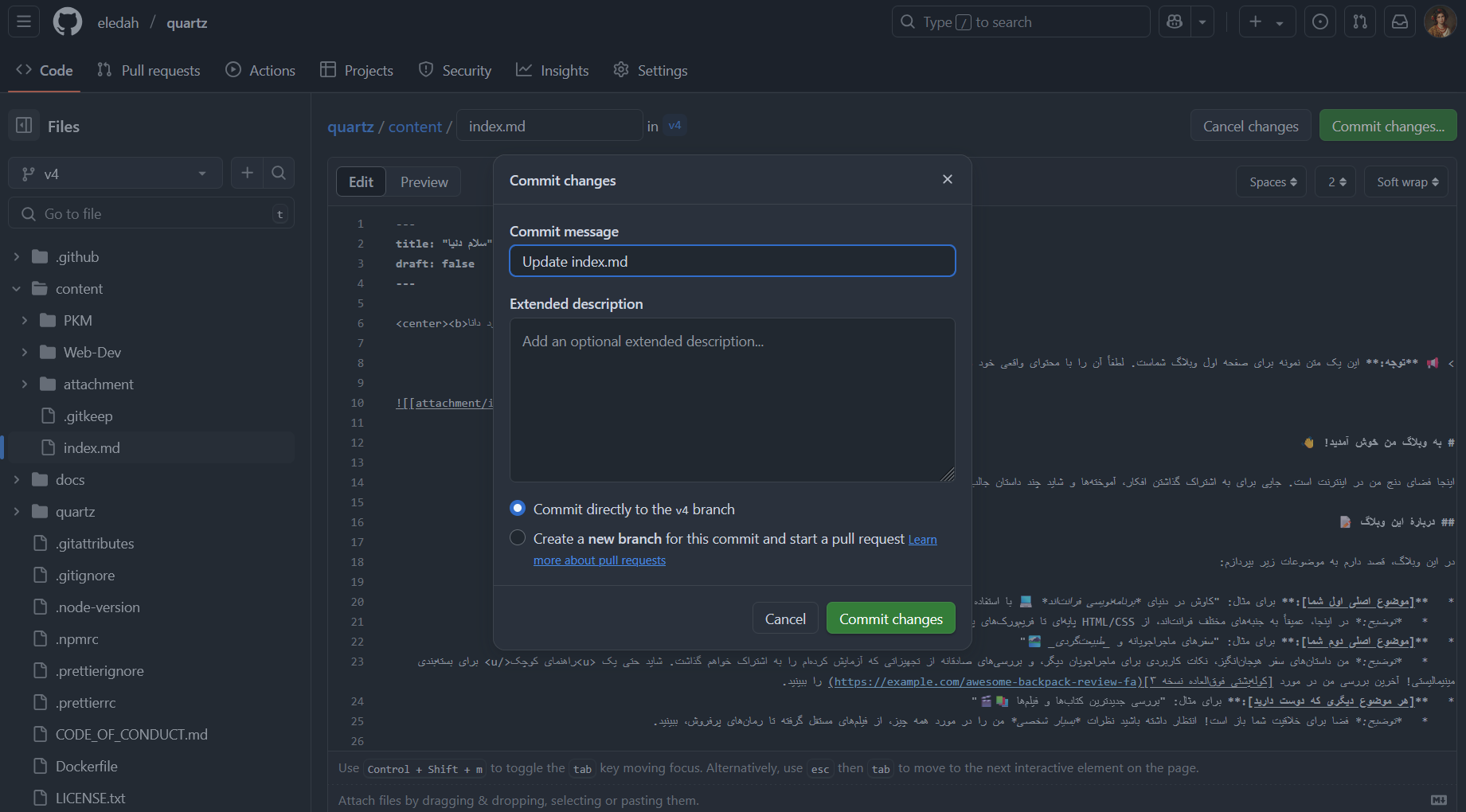
Task: Switch to the Projects tab
Action: [x=357, y=70]
